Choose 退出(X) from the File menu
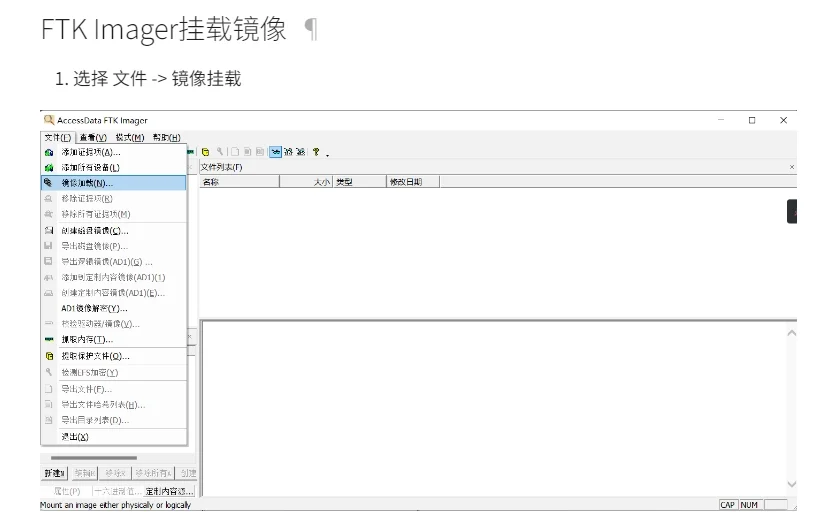The width and height of the screenshot is (818, 512). tap(114, 437)
